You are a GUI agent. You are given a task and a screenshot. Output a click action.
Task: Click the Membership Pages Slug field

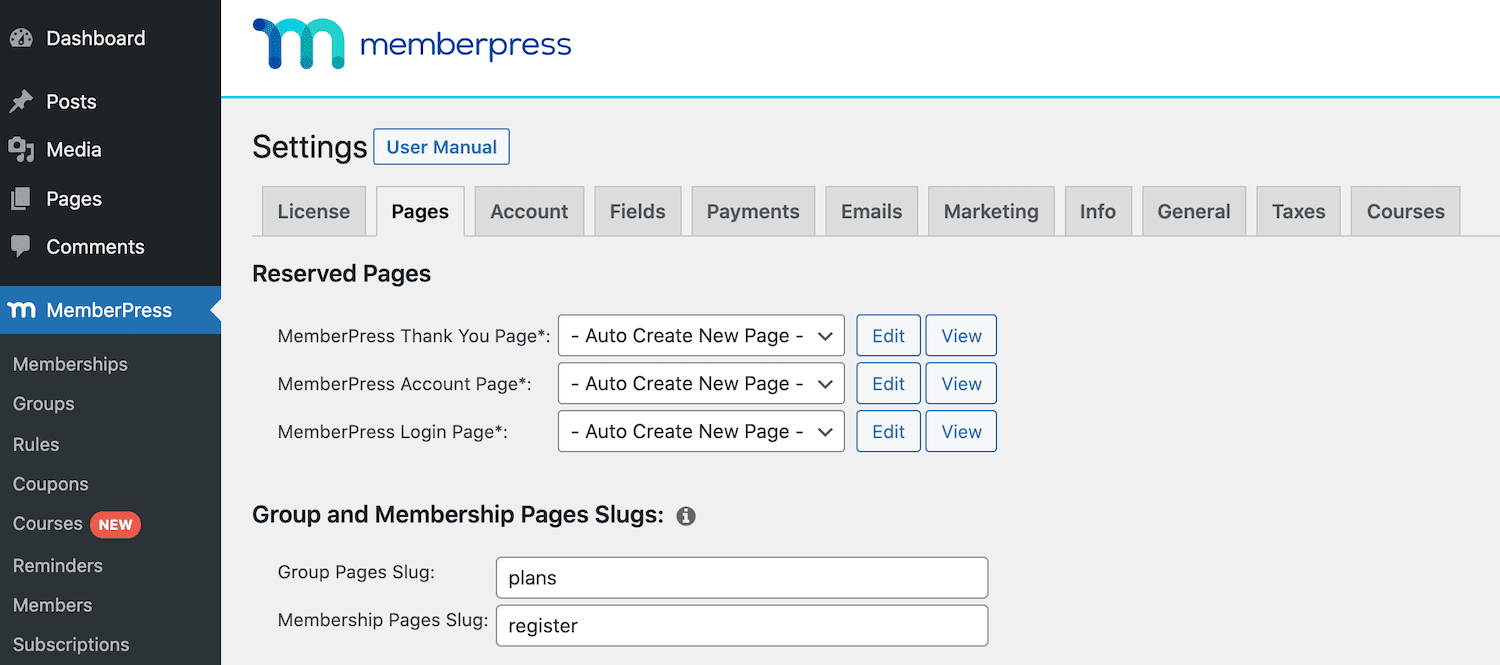pos(741,625)
